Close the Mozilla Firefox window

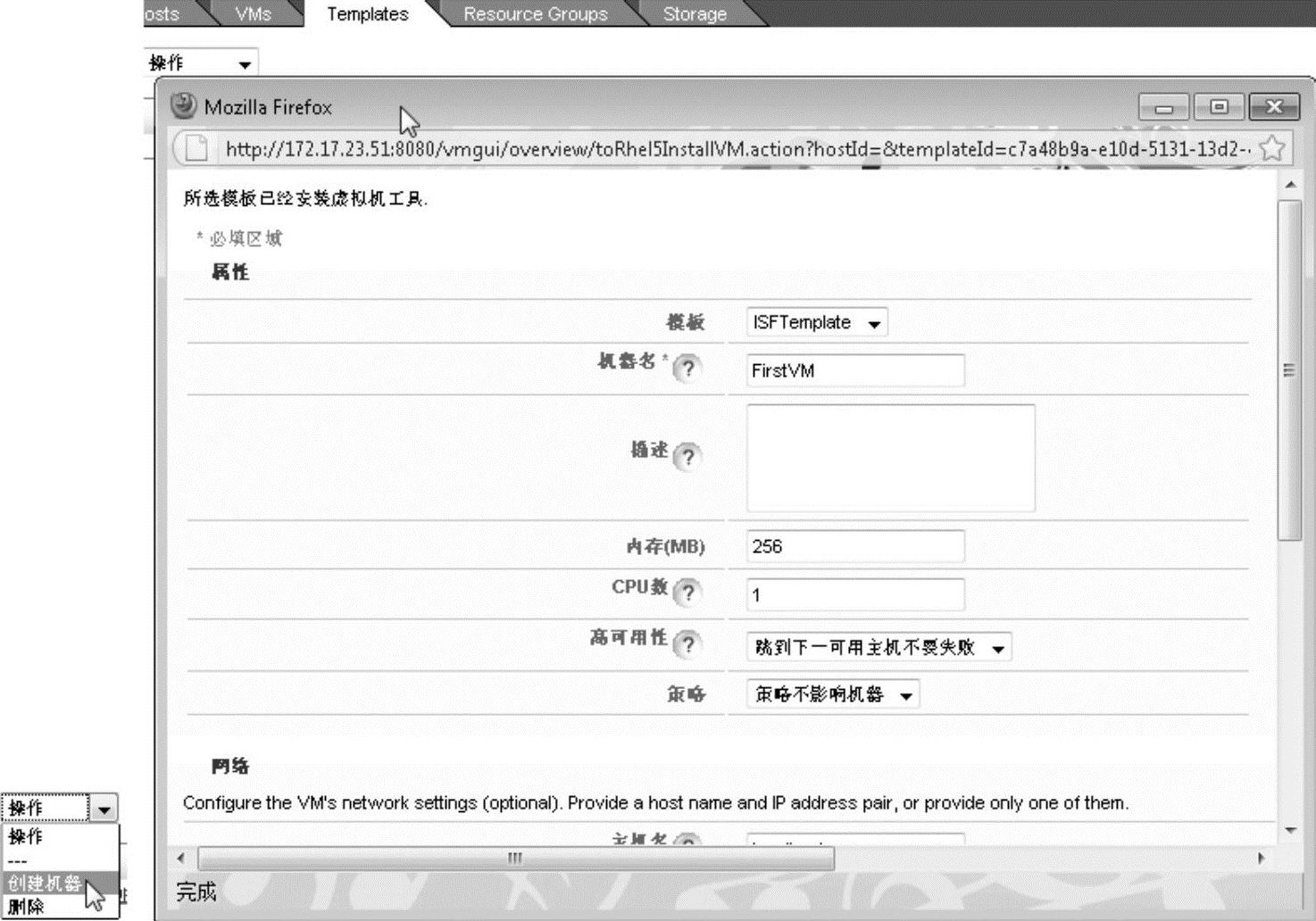pyautogui.click(x=1274, y=107)
